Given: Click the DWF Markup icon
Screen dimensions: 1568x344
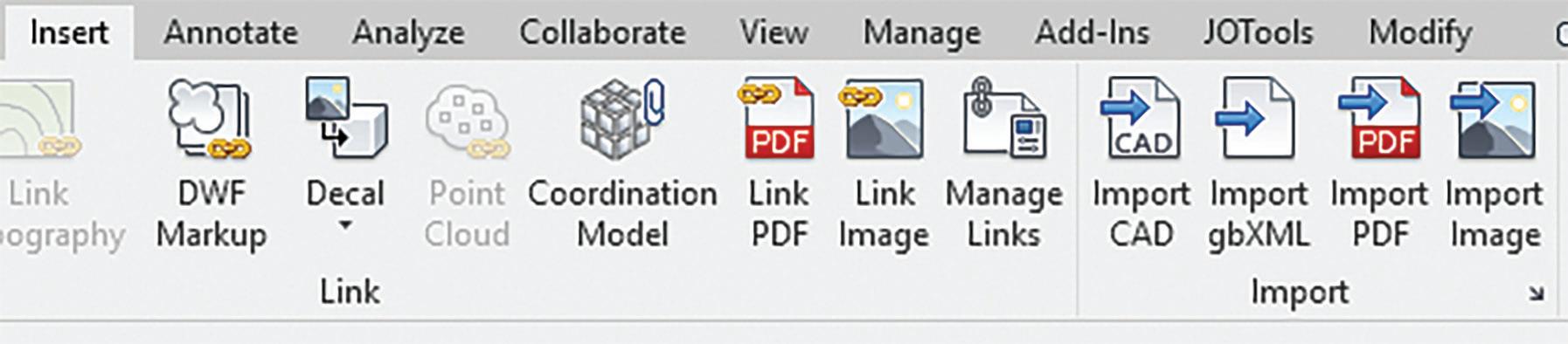Looking at the screenshot, I should coord(211,120).
